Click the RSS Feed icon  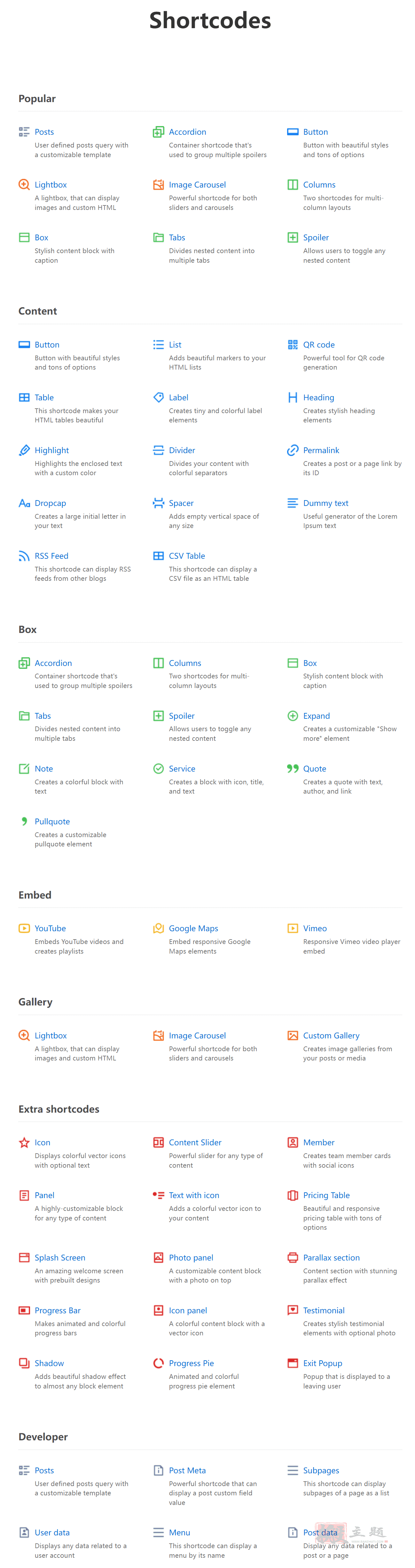24,556
